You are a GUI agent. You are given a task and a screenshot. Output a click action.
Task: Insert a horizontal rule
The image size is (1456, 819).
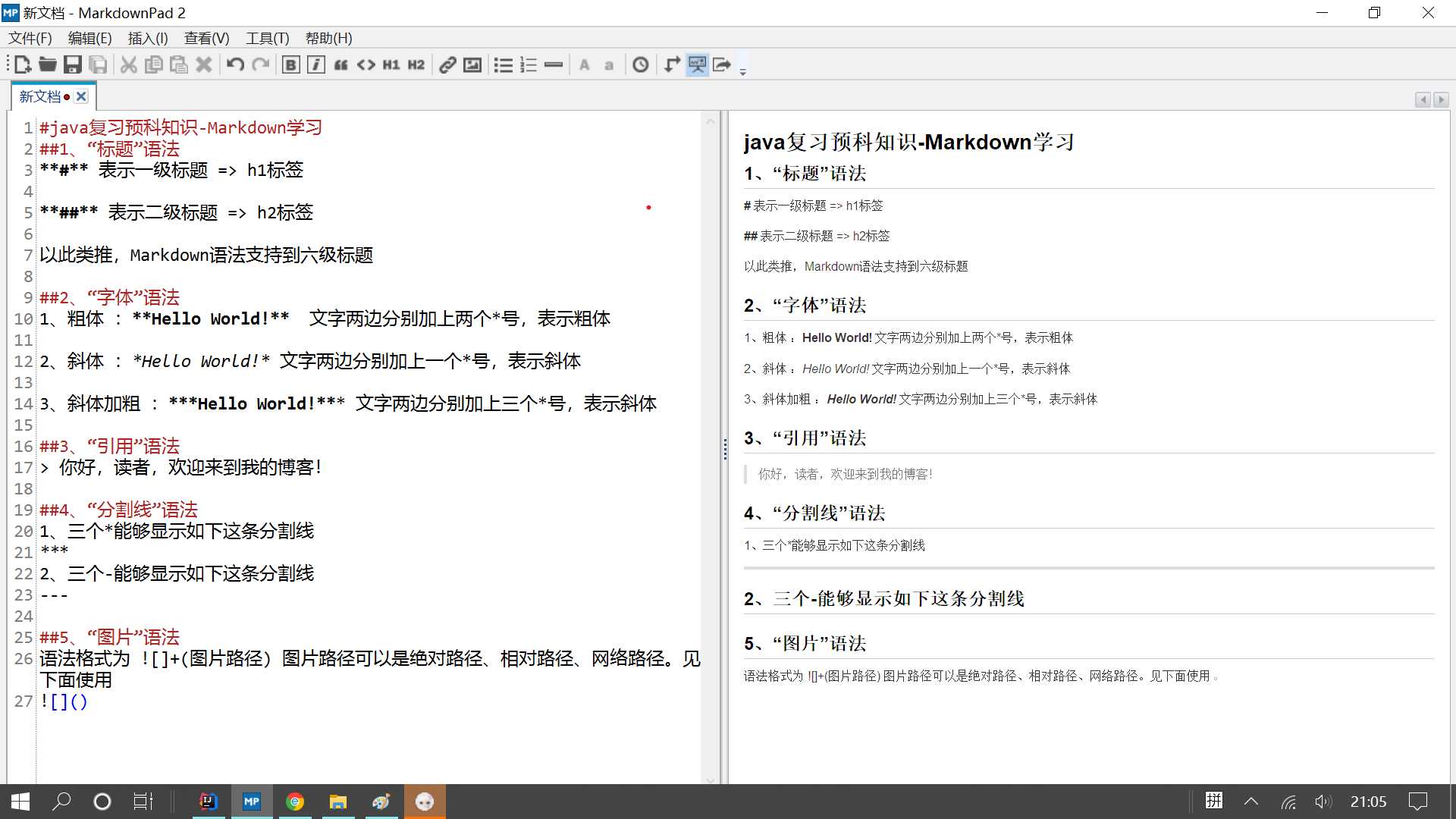(x=554, y=65)
